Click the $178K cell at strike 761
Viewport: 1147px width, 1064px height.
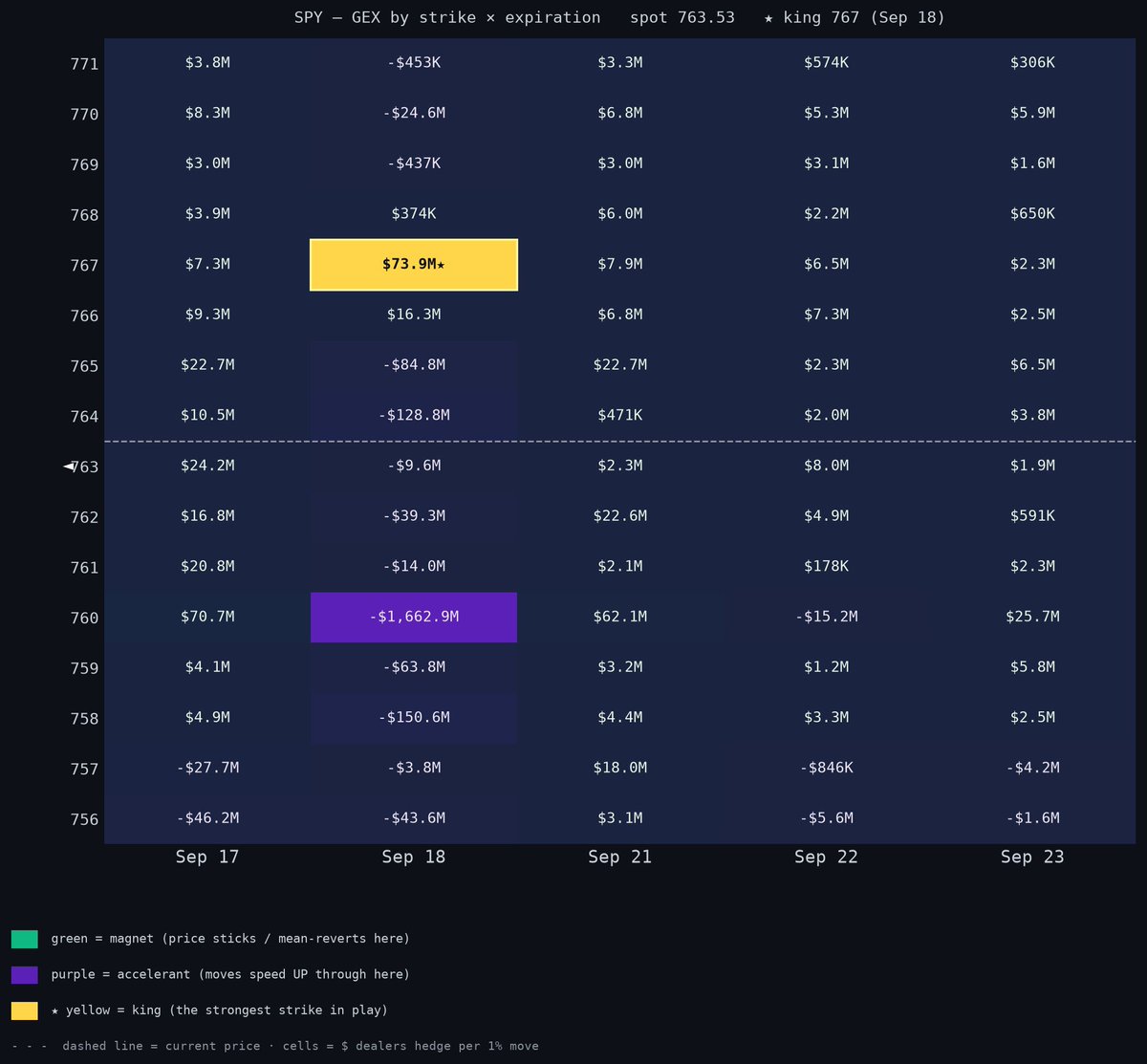pyautogui.click(x=827, y=567)
